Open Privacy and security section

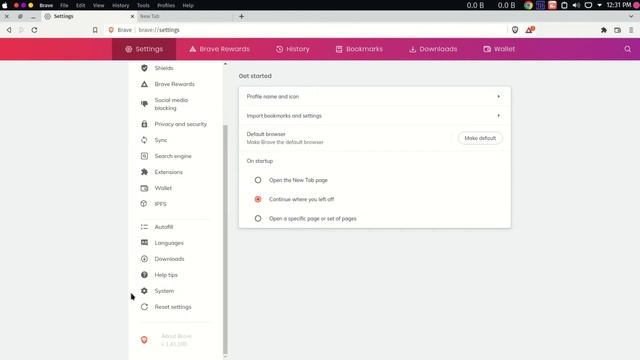(180, 124)
